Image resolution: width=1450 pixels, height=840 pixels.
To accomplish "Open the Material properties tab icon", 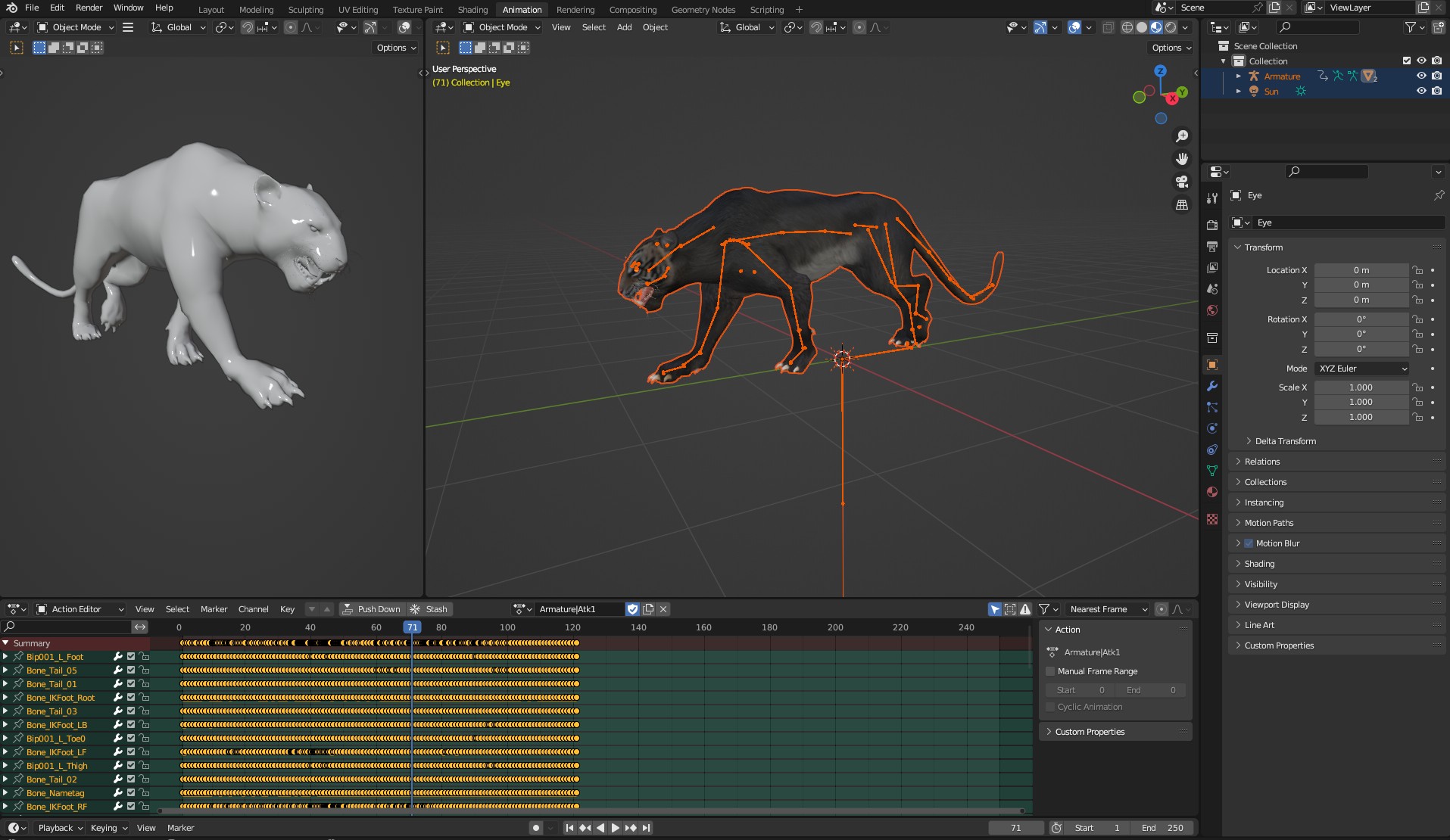I will click(x=1212, y=492).
